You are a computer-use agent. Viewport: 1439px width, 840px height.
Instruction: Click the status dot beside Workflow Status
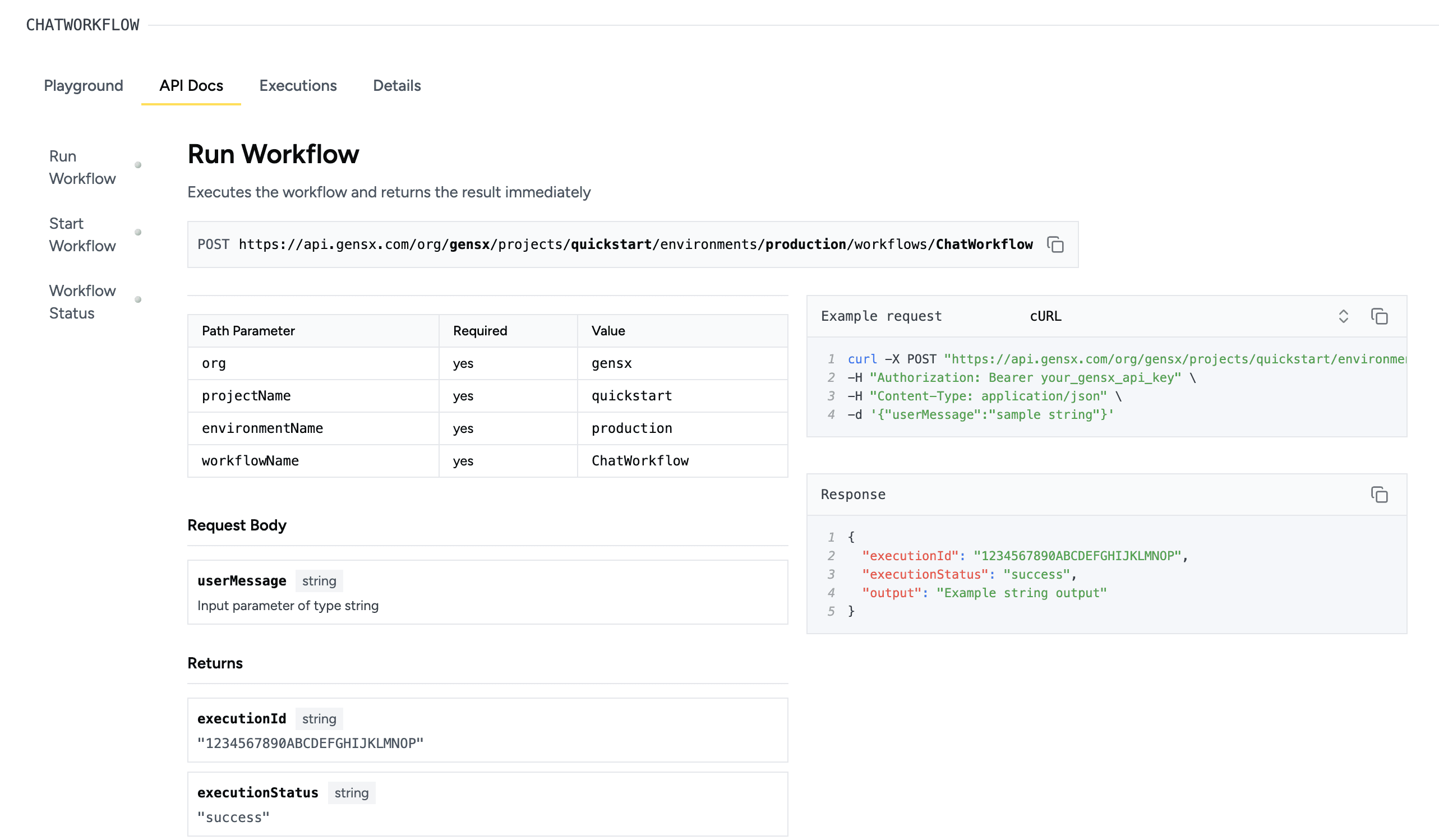[138, 299]
